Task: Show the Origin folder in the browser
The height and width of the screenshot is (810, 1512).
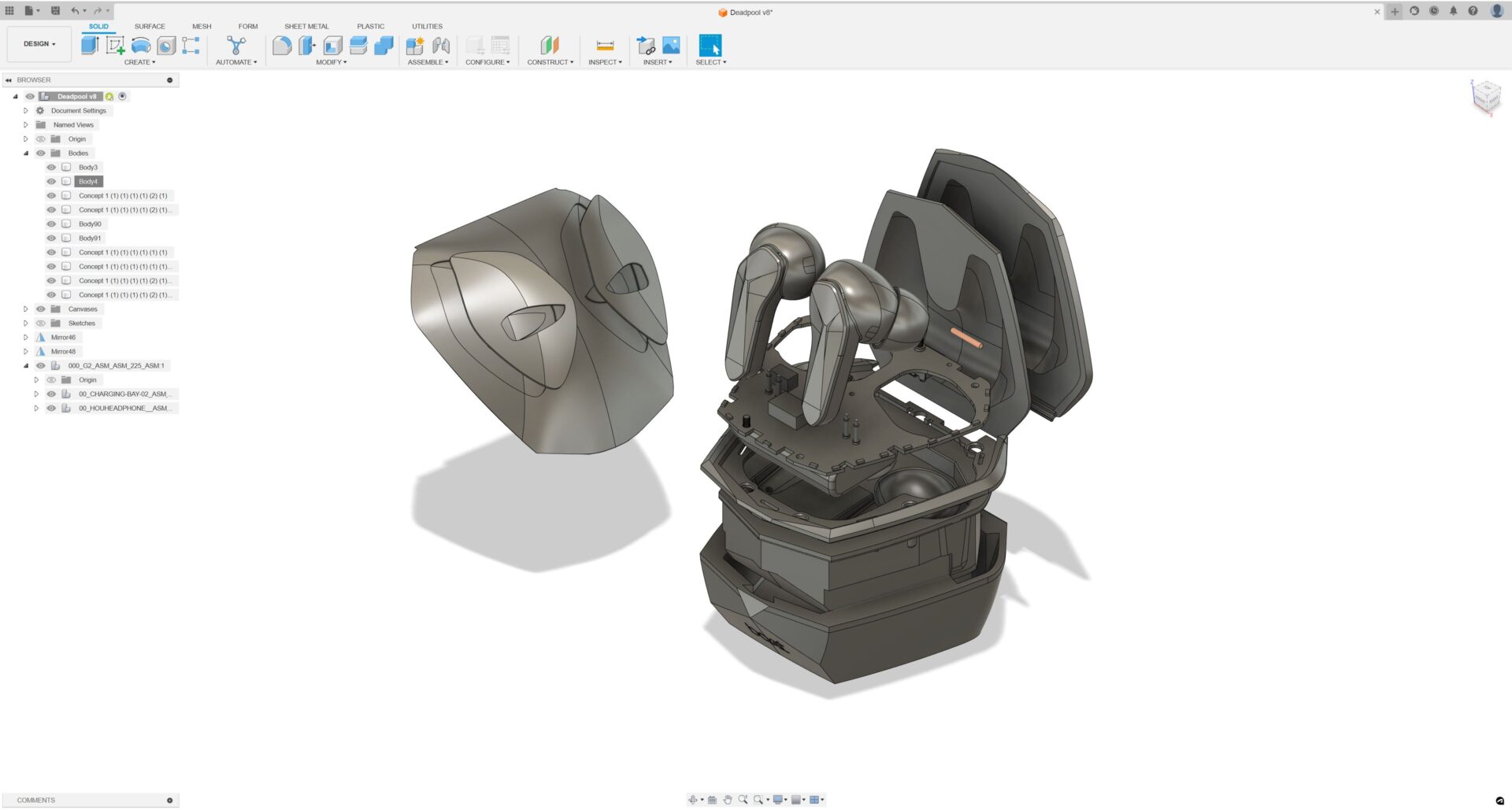Action: 40,139
